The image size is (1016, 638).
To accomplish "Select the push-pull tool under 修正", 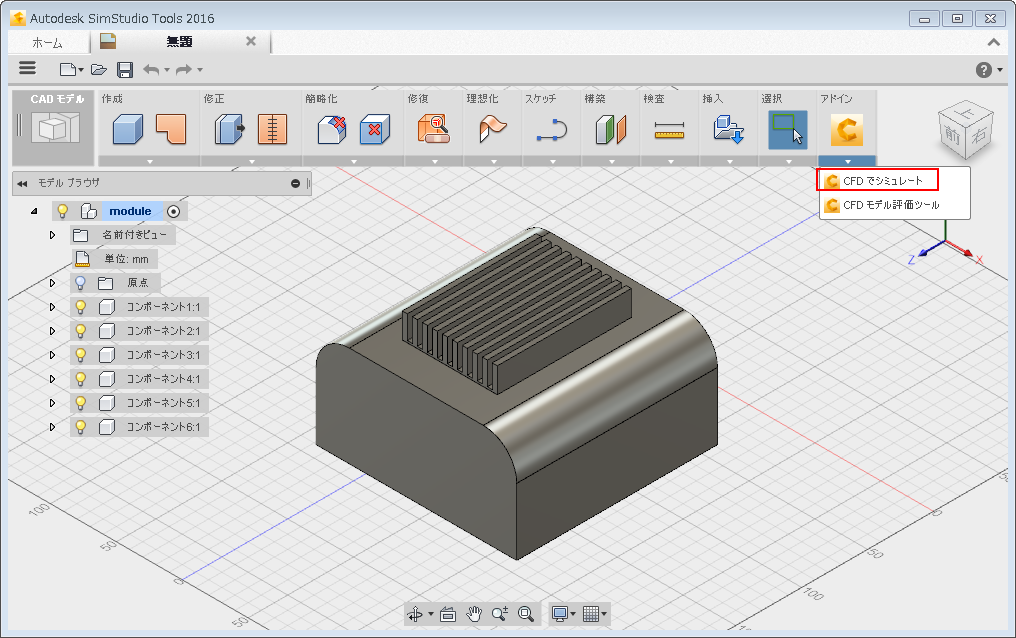I will (229, 129).
